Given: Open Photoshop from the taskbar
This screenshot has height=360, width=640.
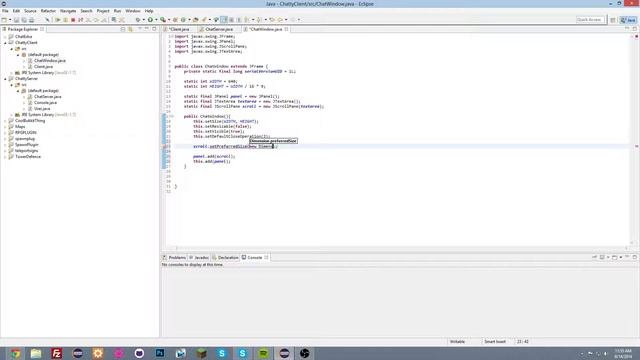Looking at the screenshot, I should coord(160,353).
